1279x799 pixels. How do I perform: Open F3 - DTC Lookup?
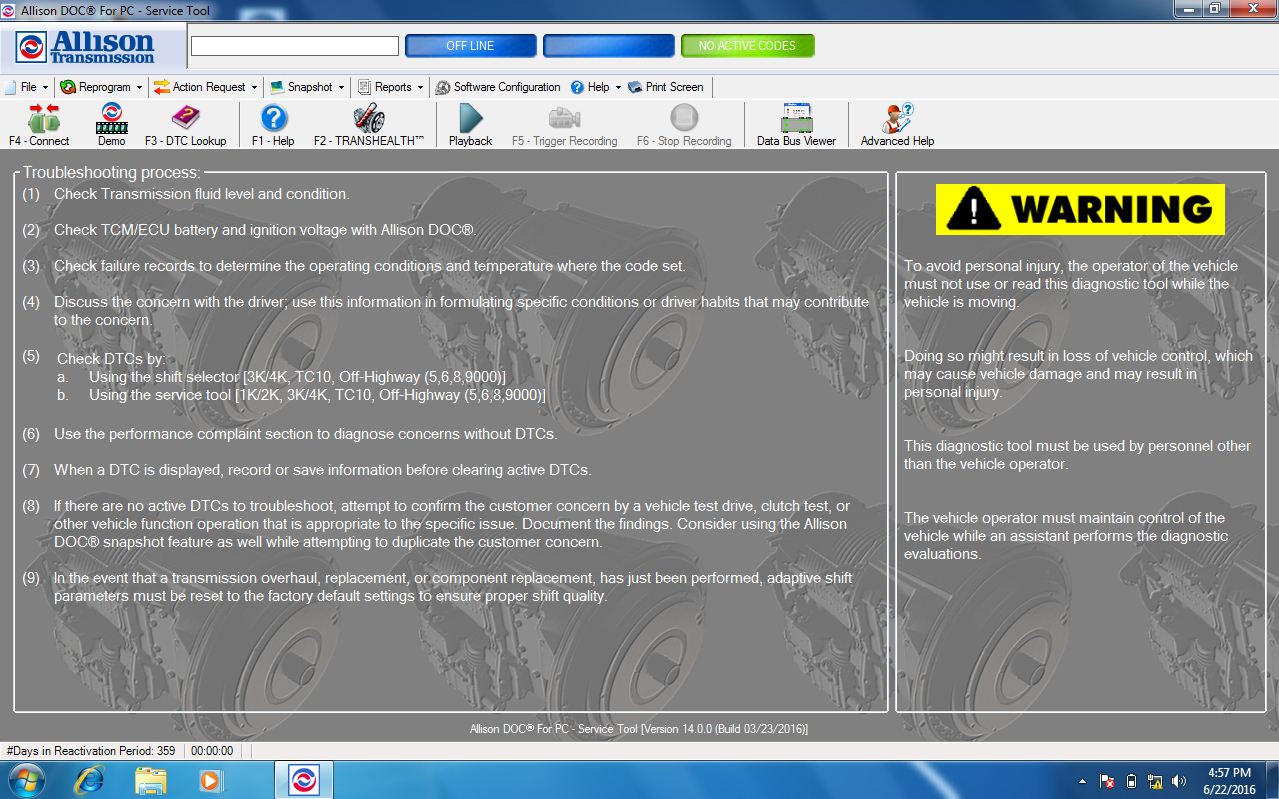tap(186, 125)
